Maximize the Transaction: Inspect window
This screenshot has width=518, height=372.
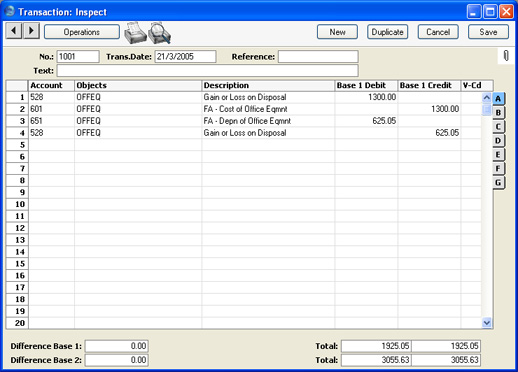point(490,12)
